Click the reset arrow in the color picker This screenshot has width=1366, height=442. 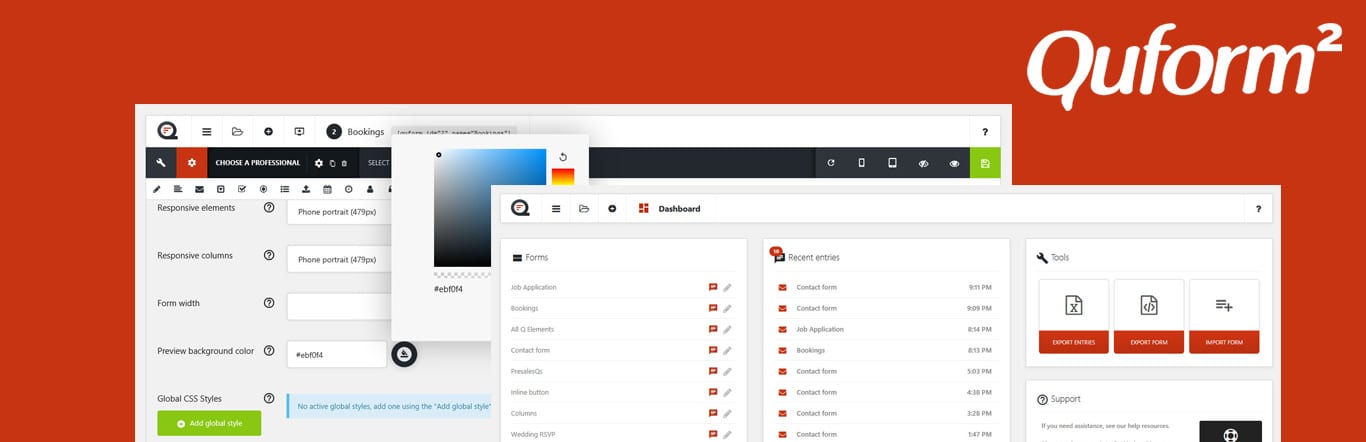pos(563,157)
